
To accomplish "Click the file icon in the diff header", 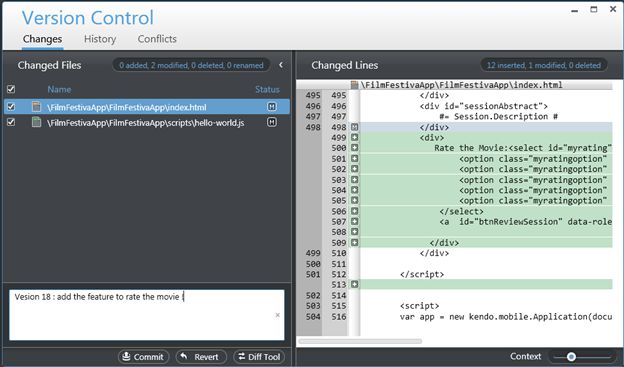I will [x=354, y=84].
